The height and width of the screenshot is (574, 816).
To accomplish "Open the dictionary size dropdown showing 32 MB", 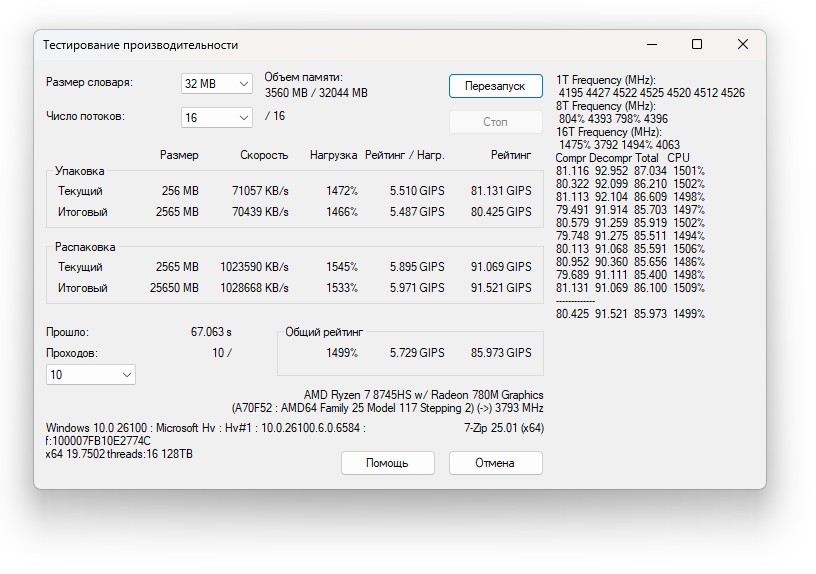I will click(216, 84).
